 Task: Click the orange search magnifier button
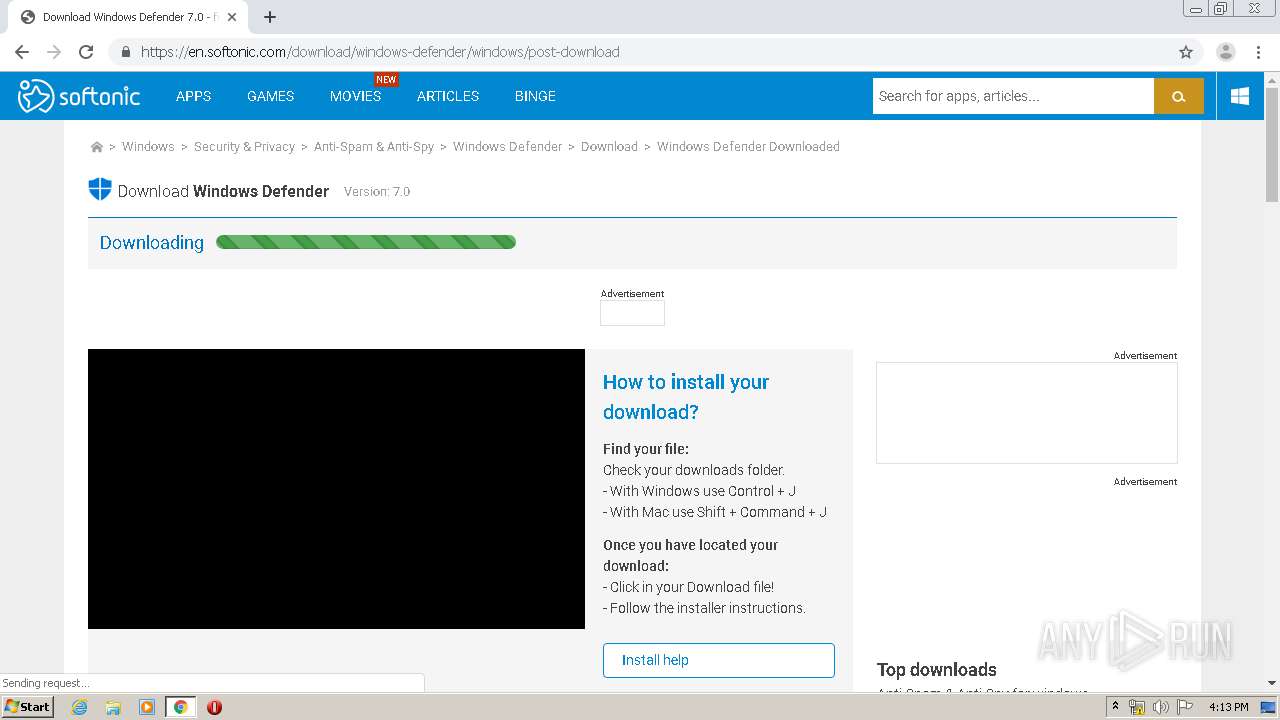1179,96
